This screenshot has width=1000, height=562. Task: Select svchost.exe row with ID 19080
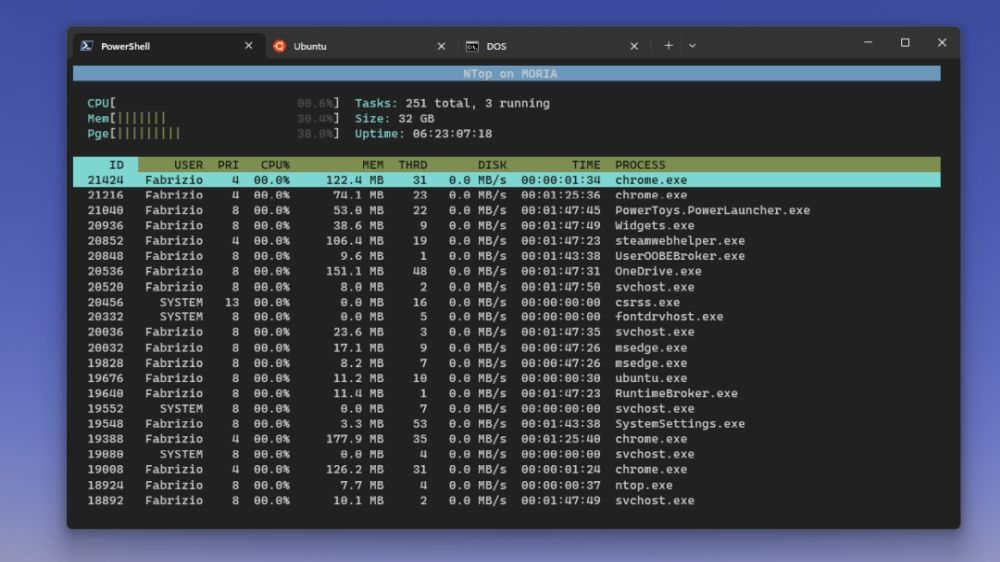(x=506, y=455)
